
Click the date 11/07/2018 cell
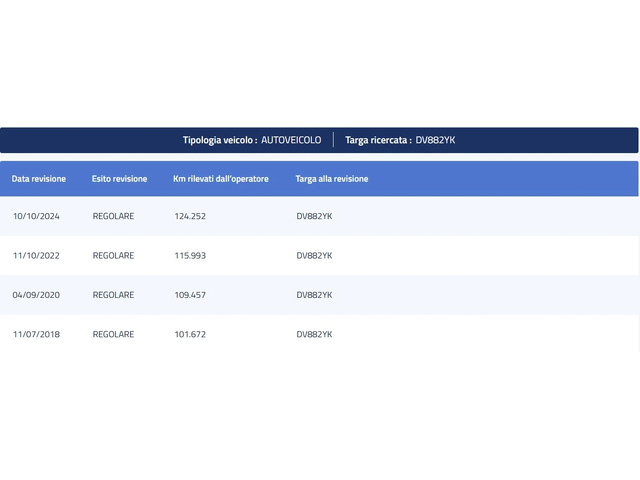[x=37, y=334]
